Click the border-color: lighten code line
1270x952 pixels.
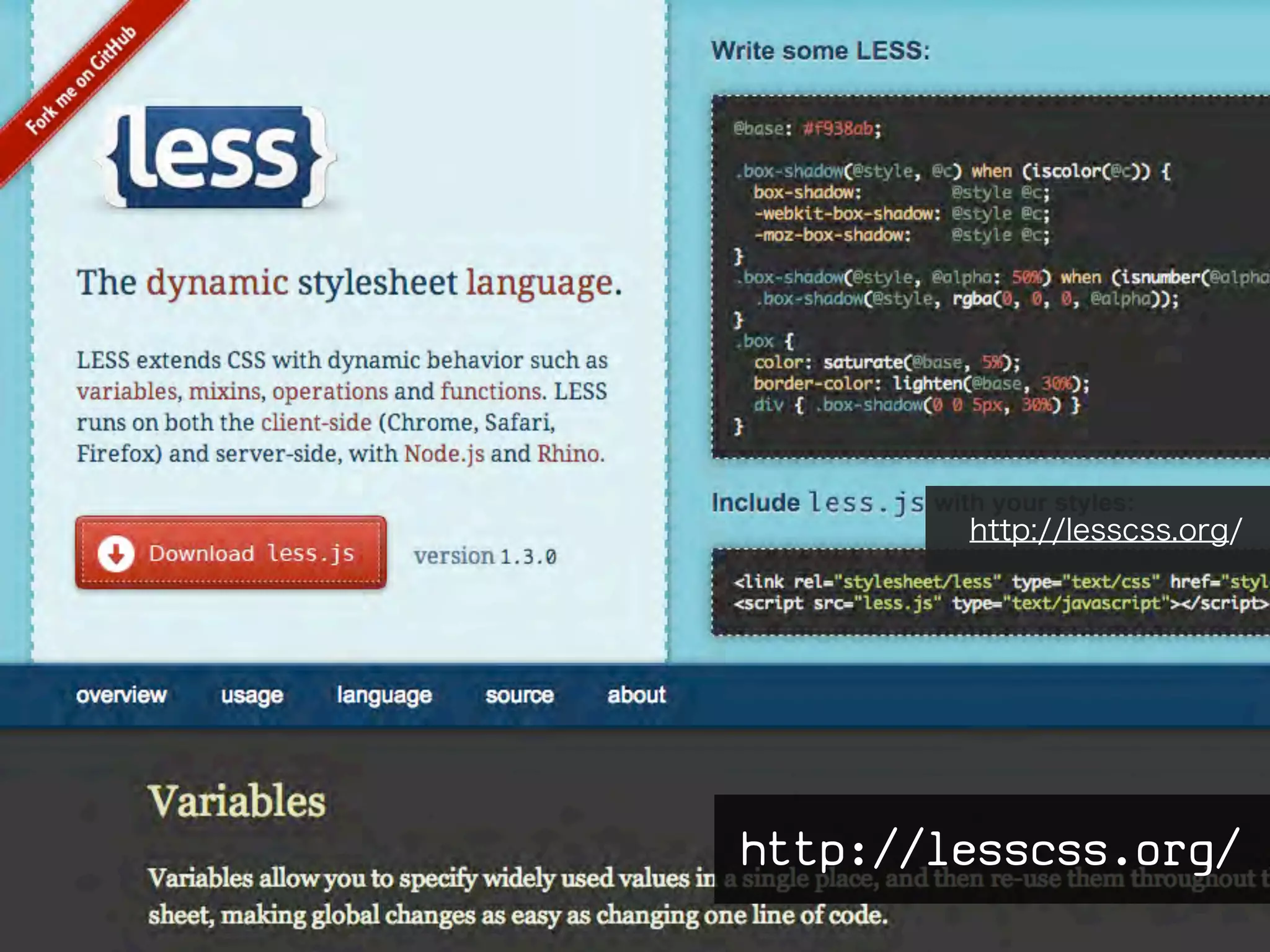pyautogui.click(x=921, y=384)
